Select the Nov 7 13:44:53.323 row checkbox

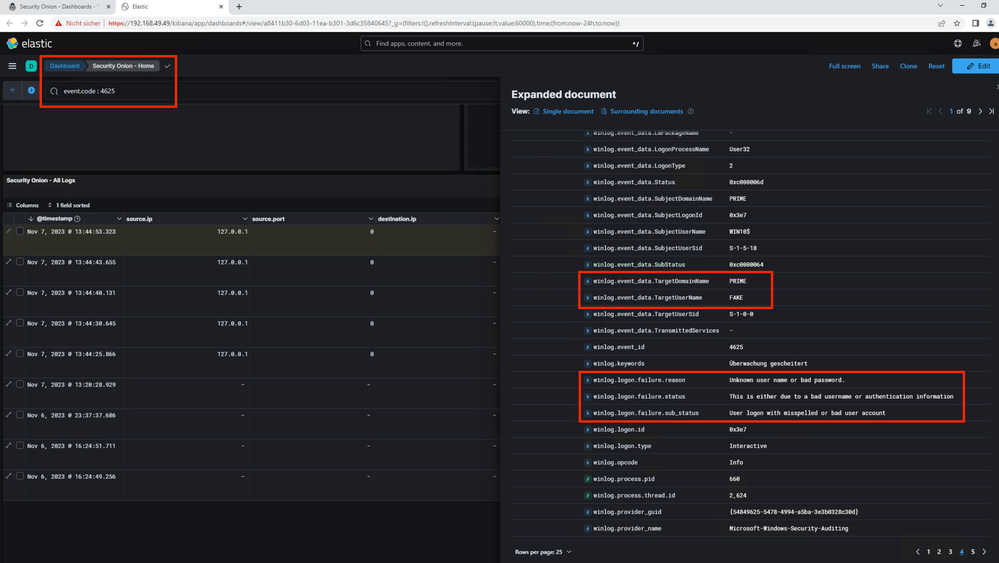20,231
